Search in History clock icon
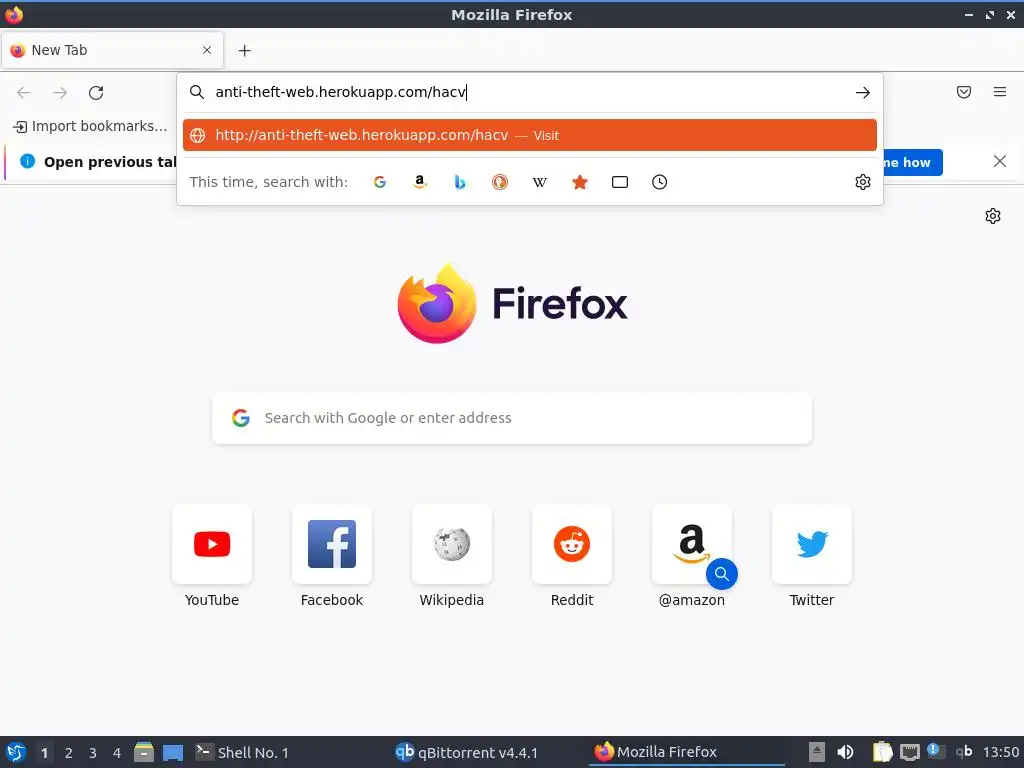Viewport: 1024px width, 768px height. coord(660,182)
